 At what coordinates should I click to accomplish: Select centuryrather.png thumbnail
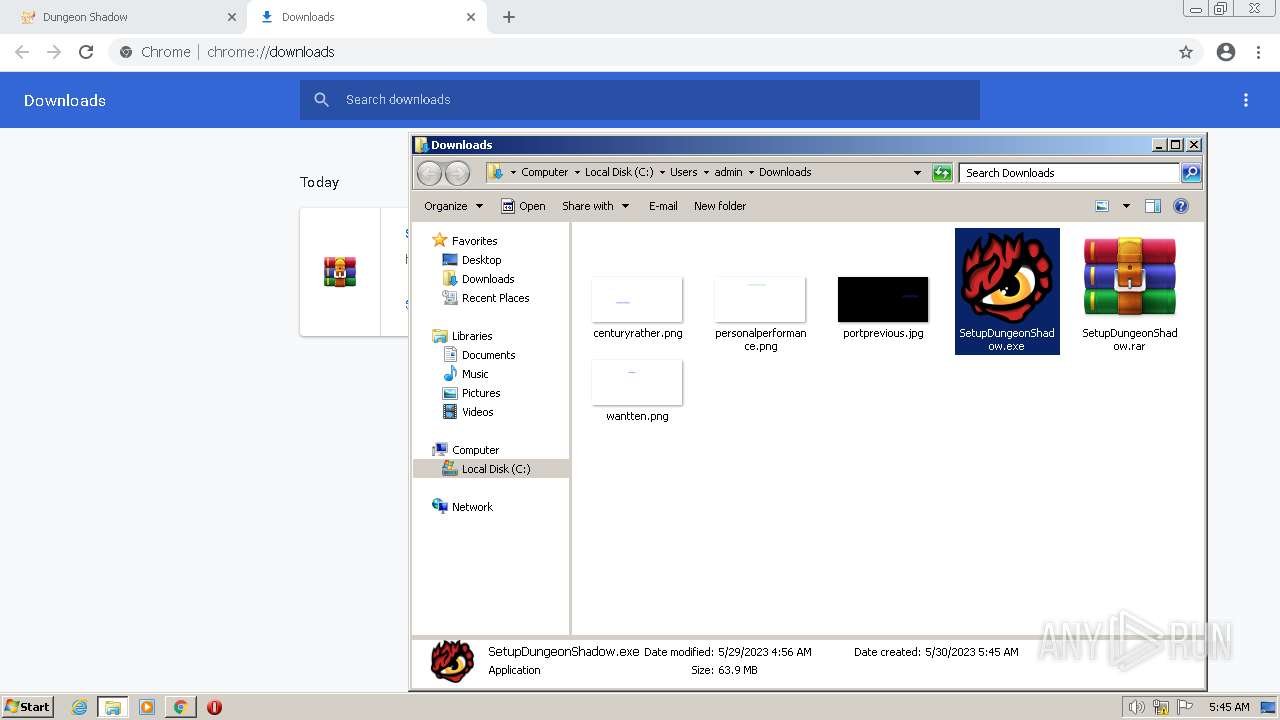point(637,300)
